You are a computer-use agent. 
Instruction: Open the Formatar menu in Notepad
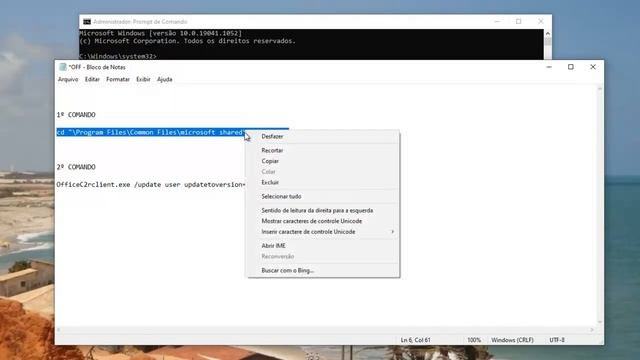click(x=118, y=79)
